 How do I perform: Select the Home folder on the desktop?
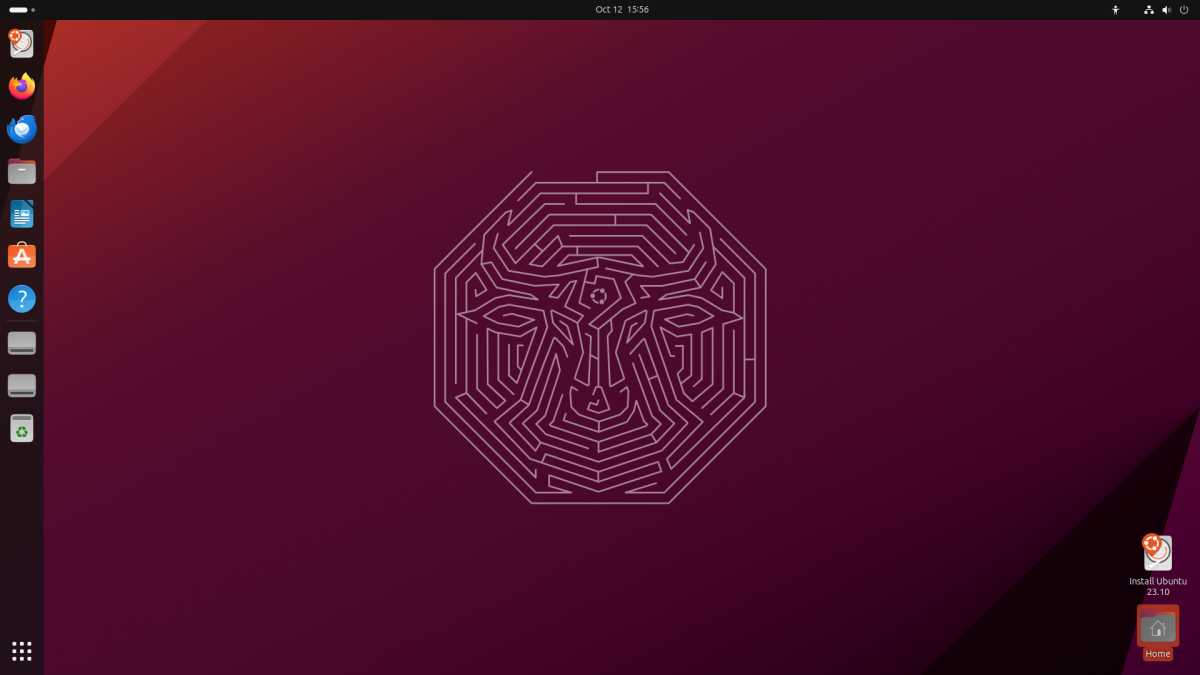(x=1157, y=627)
